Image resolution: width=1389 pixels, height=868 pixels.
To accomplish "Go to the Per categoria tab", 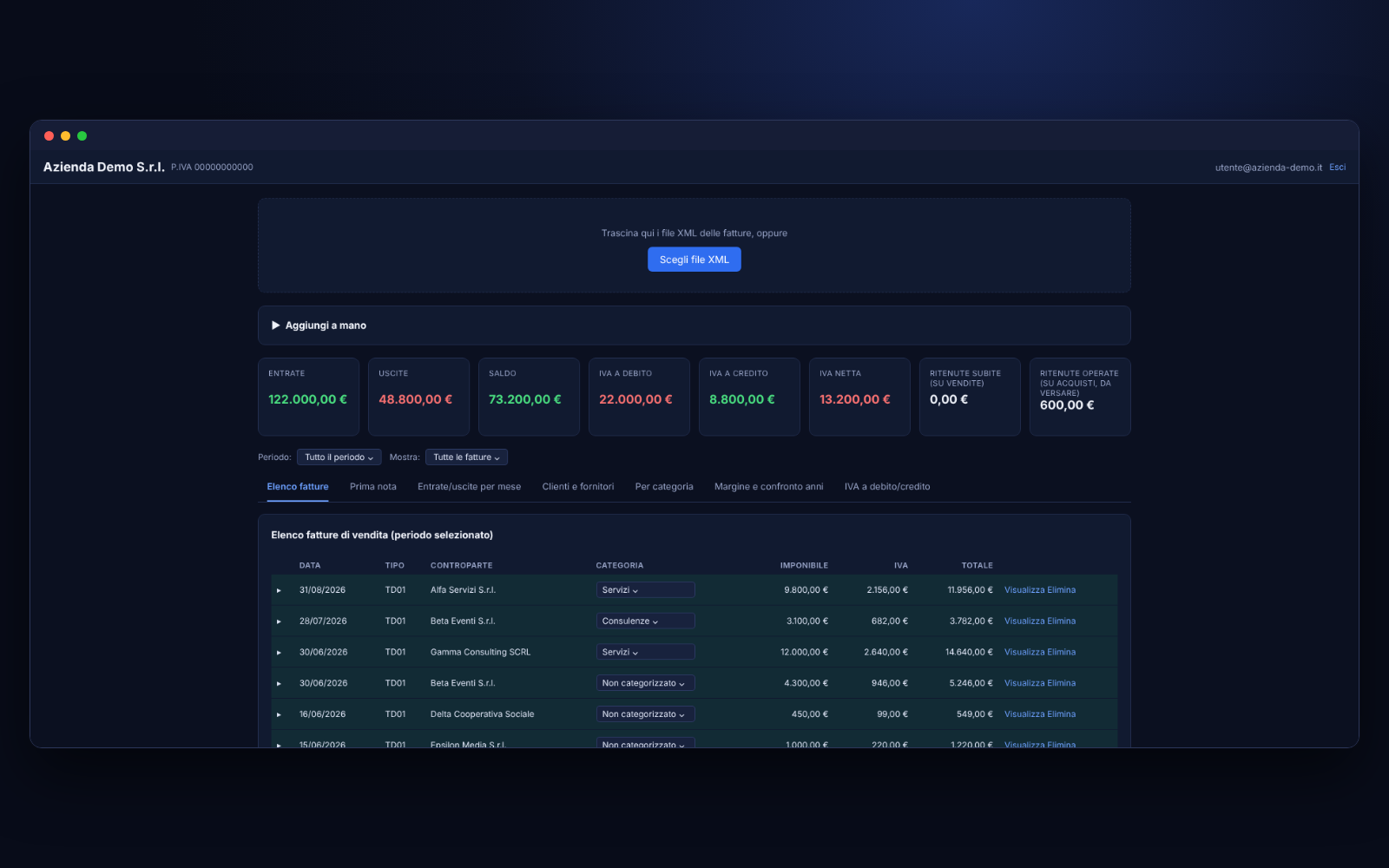I will click(664, 487).
